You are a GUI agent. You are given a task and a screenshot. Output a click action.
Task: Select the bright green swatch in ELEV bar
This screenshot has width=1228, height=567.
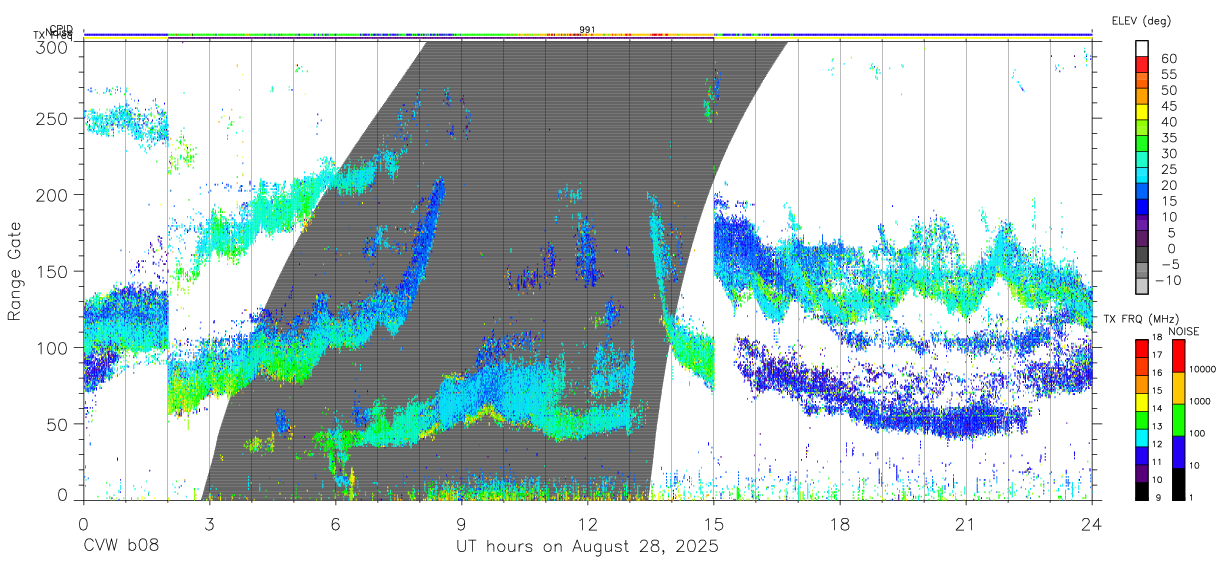pyautogui.click(x=1144, y=144)
